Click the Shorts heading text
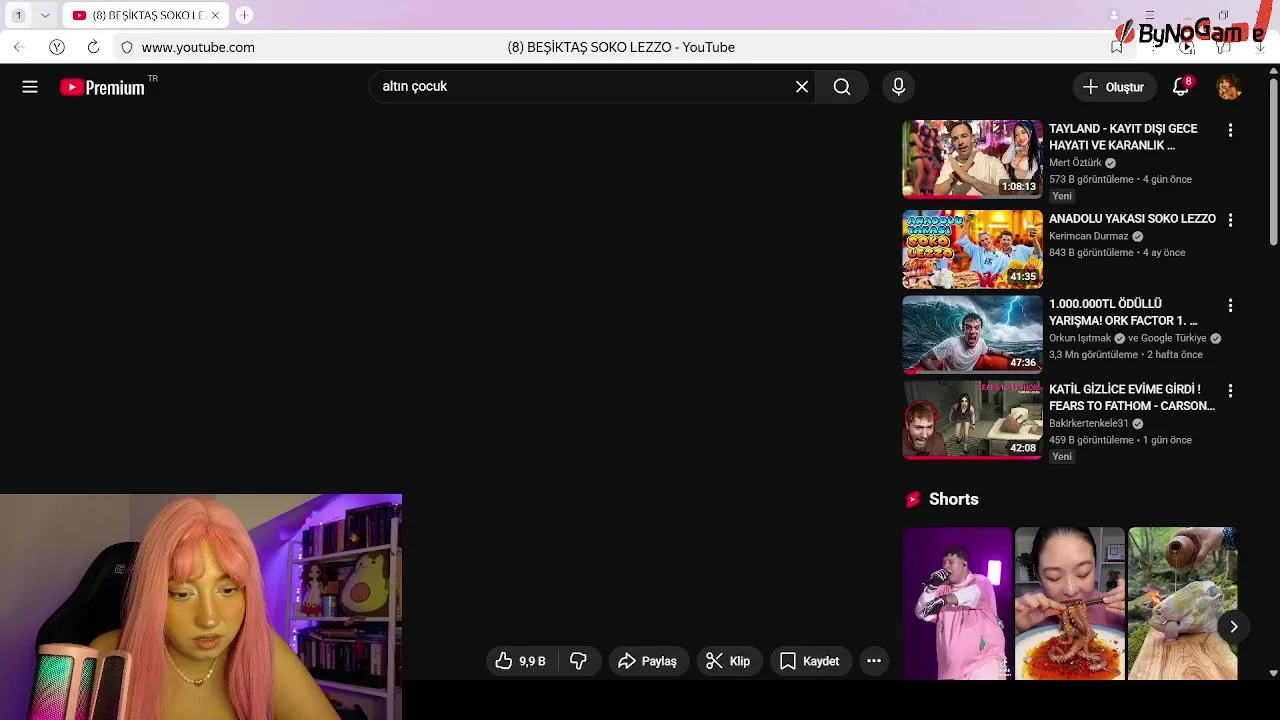The width and height of the screenshot is (1280, 720). click(x=953, y=499)
